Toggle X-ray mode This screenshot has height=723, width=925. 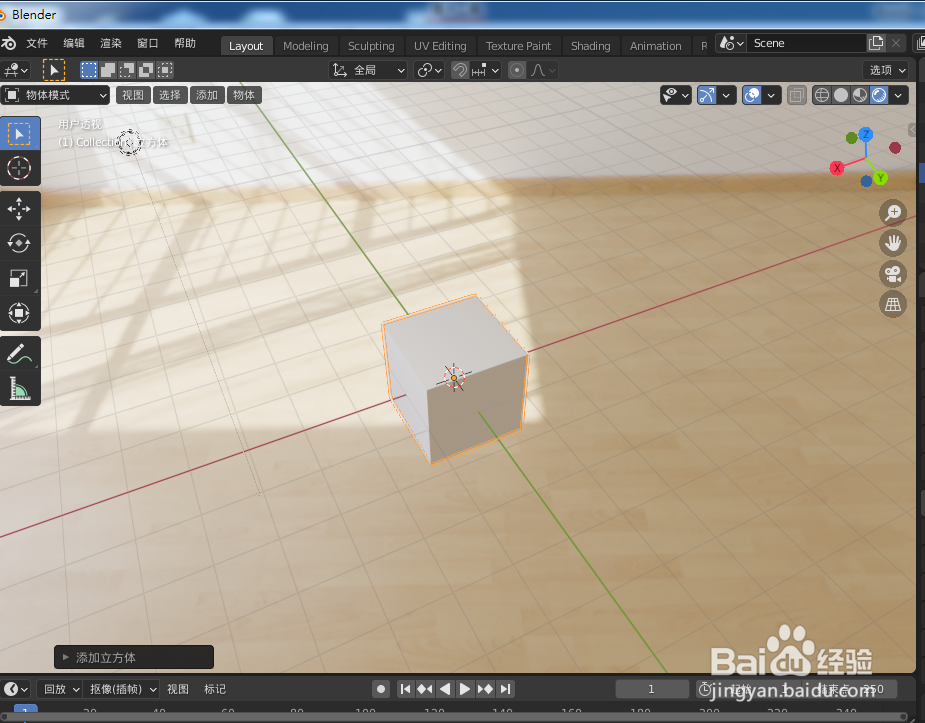pyautogui.click(x=796, y=95)
